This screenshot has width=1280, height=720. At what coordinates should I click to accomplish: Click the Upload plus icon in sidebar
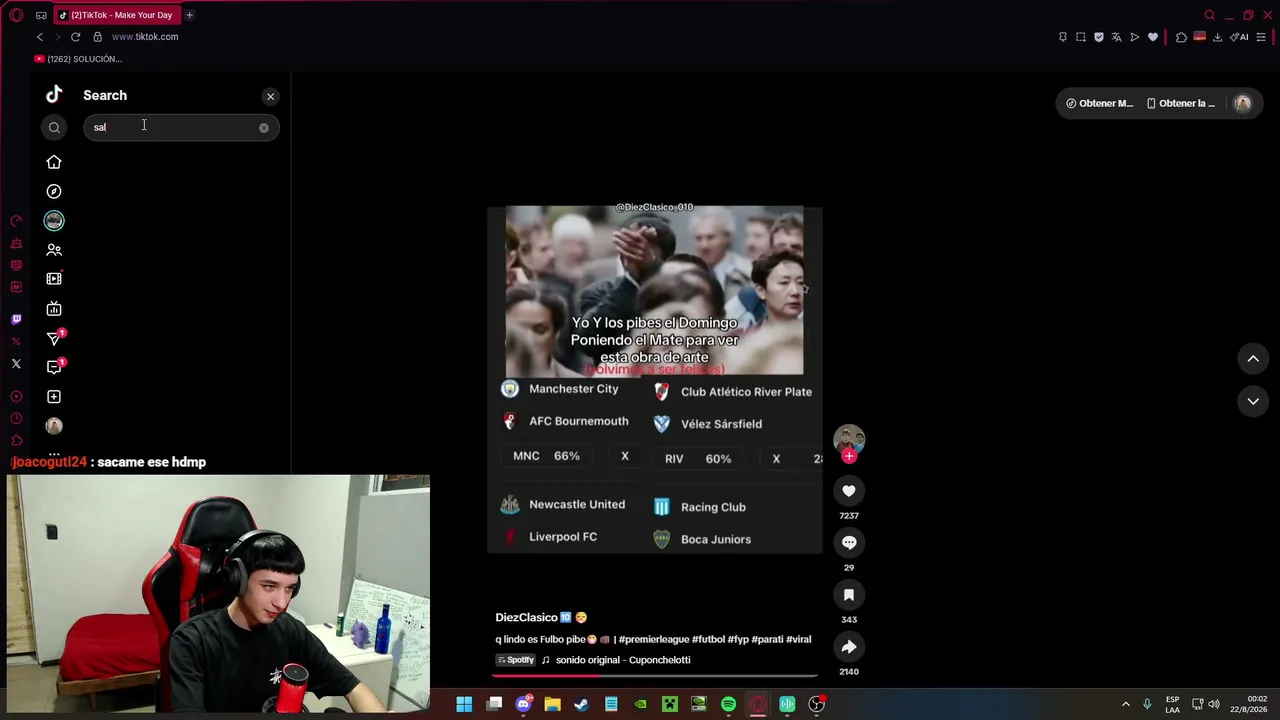click(x=54, y=397)
